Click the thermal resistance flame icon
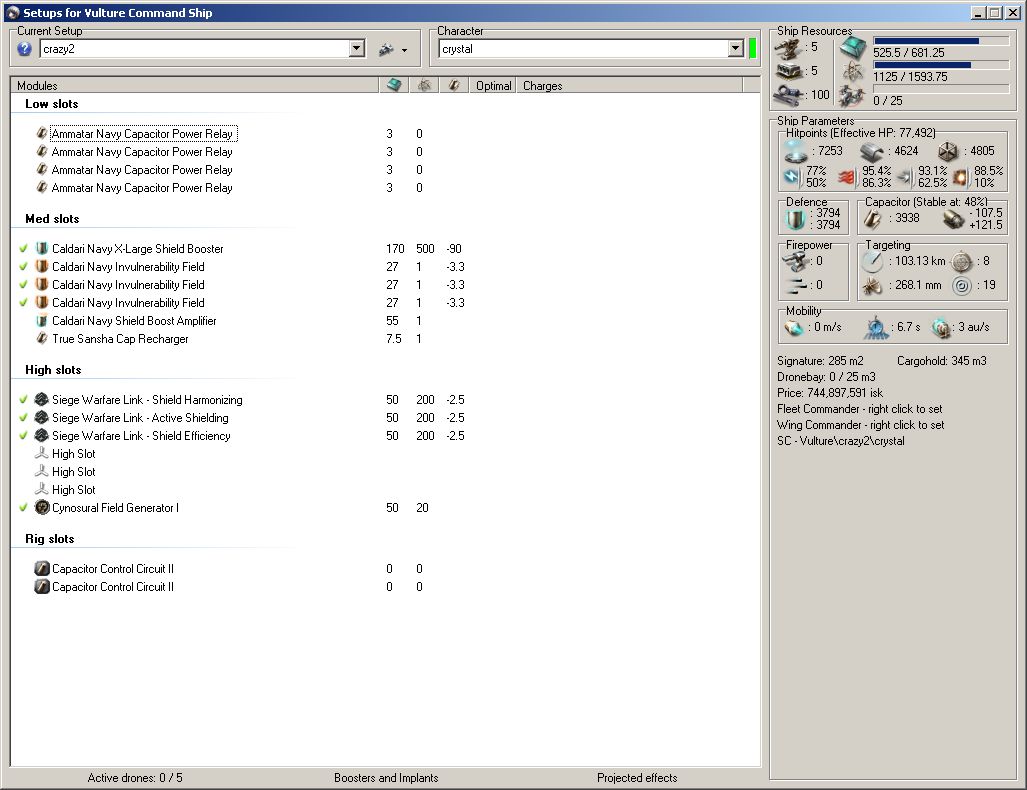The width and height of the screenshot is (1027, 790). pyautogui.click(x=848, y=177)
